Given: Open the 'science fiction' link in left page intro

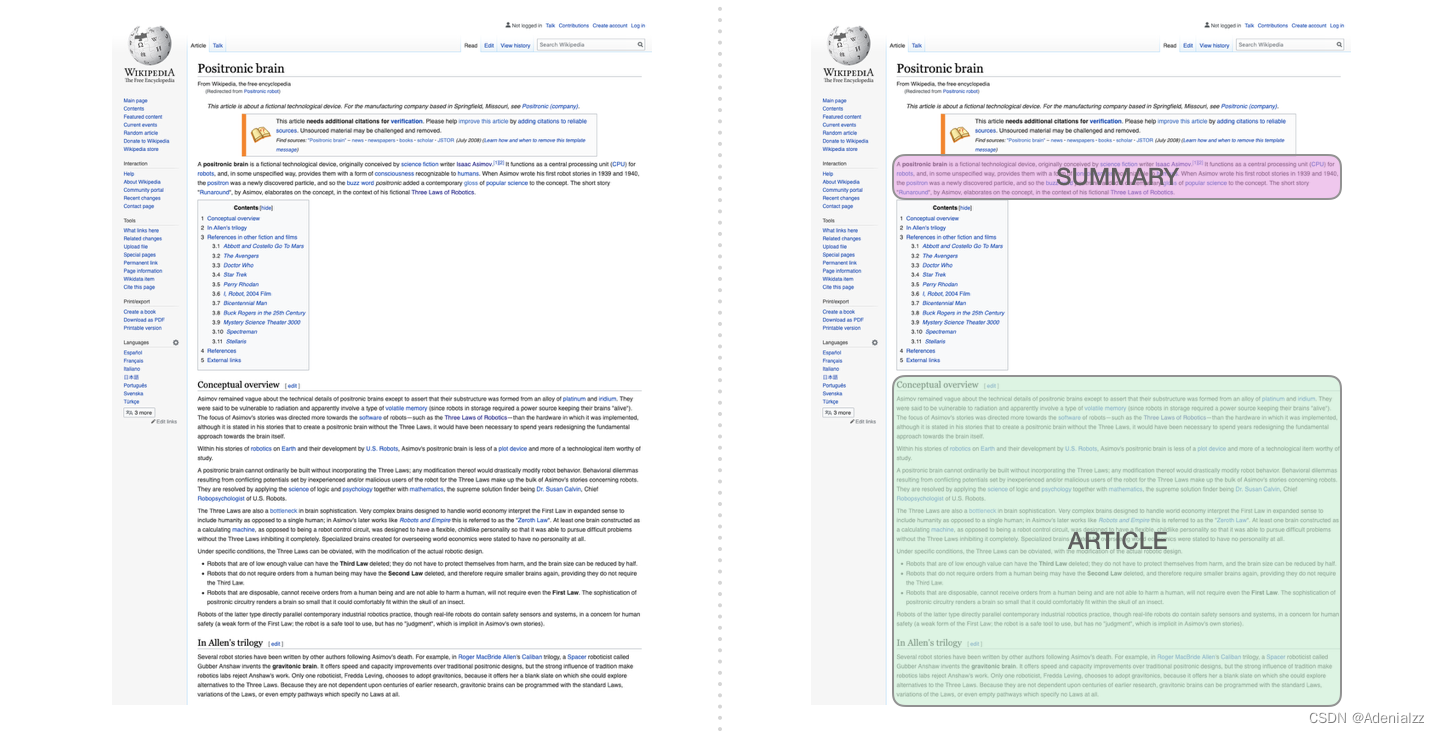Looking at the screenshot, I should 419,164.
